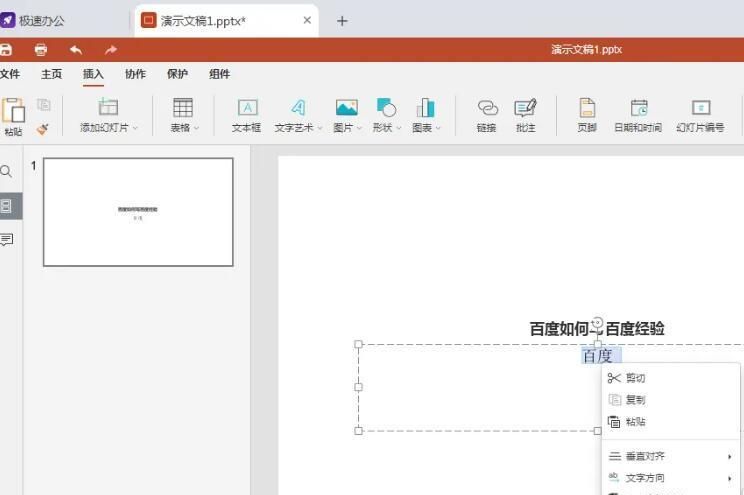Expand the 形状 dropdown arrow

click(399, 128)
